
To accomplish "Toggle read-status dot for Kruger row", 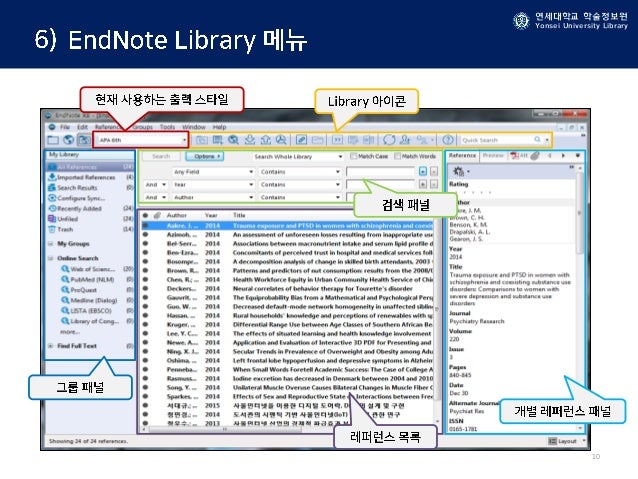I will [145, 324].
